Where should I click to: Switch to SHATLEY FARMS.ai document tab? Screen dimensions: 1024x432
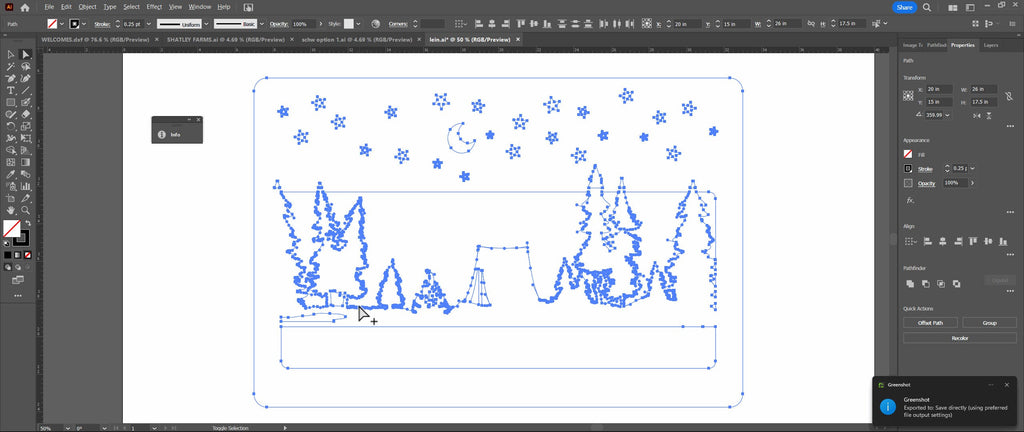click(225, 39)
